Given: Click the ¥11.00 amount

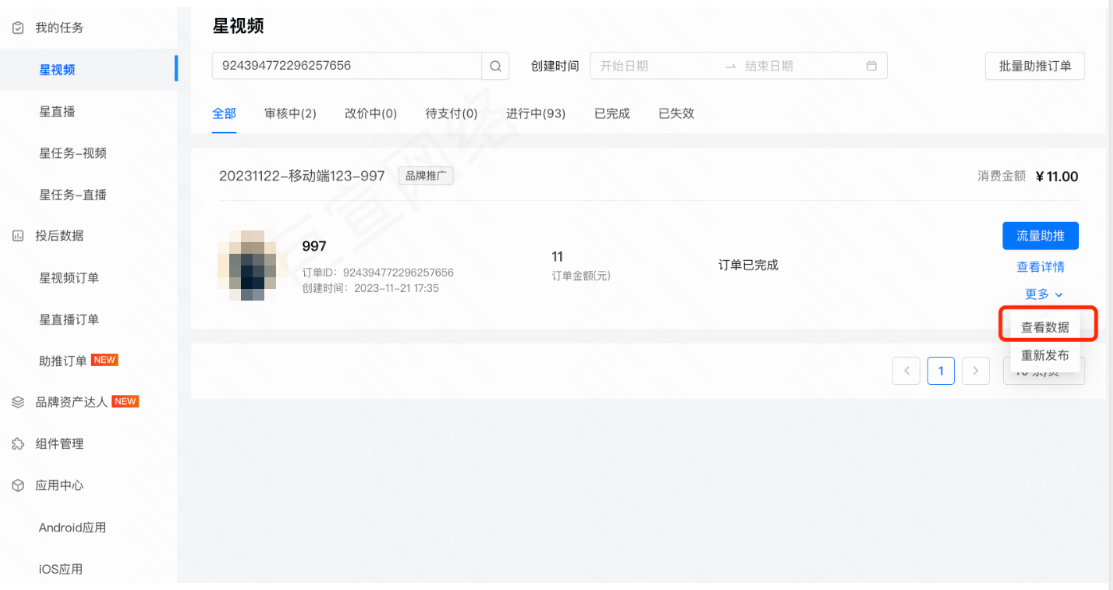Looking at the screenshot, I should click(x=1057, y=176).
